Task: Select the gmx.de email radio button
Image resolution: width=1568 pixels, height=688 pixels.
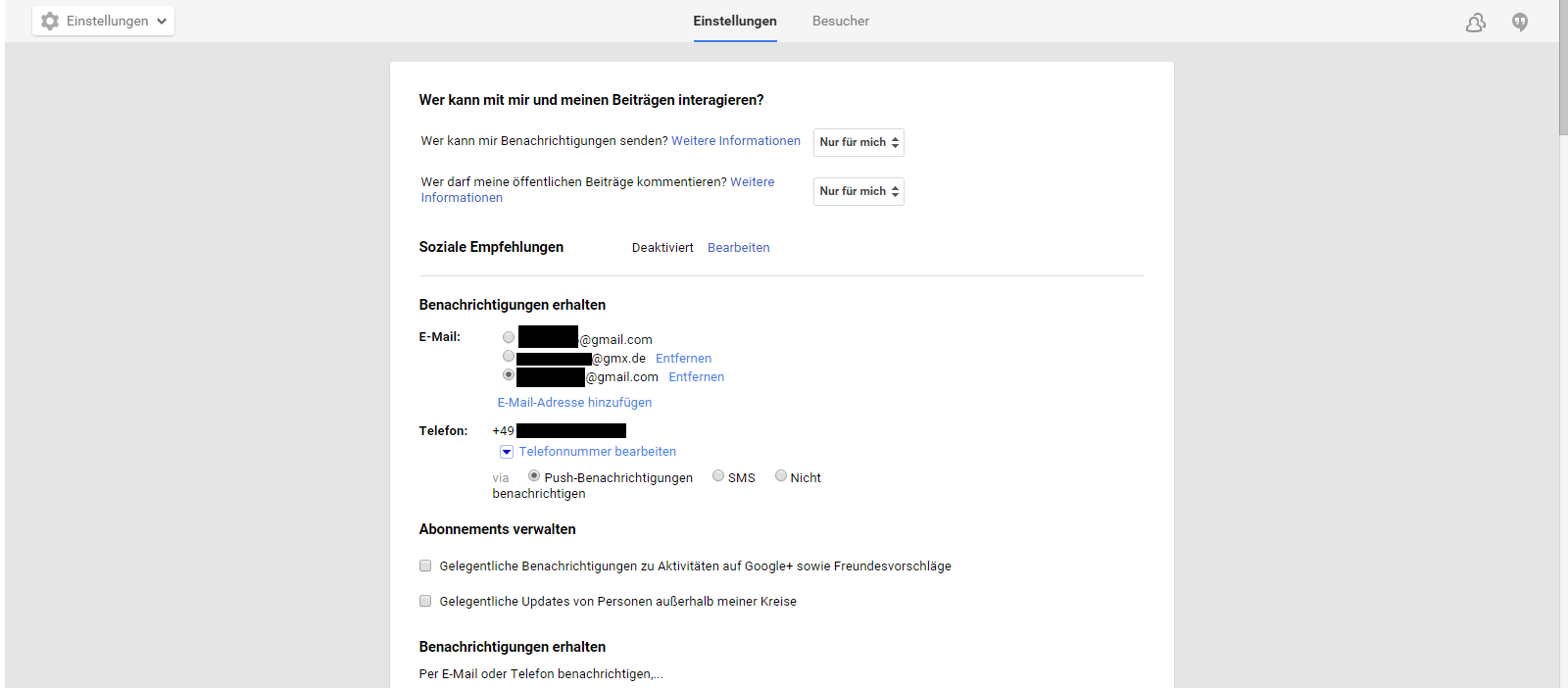Action: pos(509,357)
